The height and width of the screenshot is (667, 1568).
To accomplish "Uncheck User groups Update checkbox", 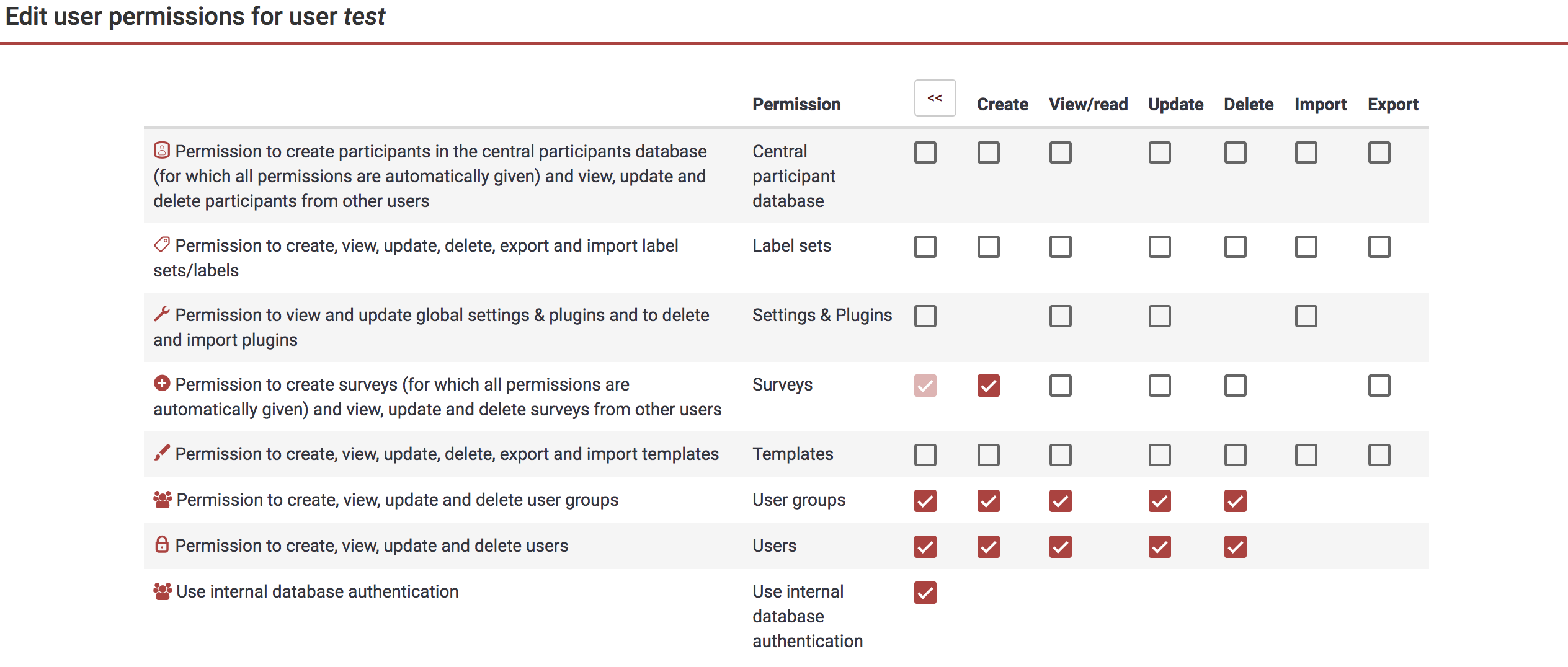I will (1159, 501).
